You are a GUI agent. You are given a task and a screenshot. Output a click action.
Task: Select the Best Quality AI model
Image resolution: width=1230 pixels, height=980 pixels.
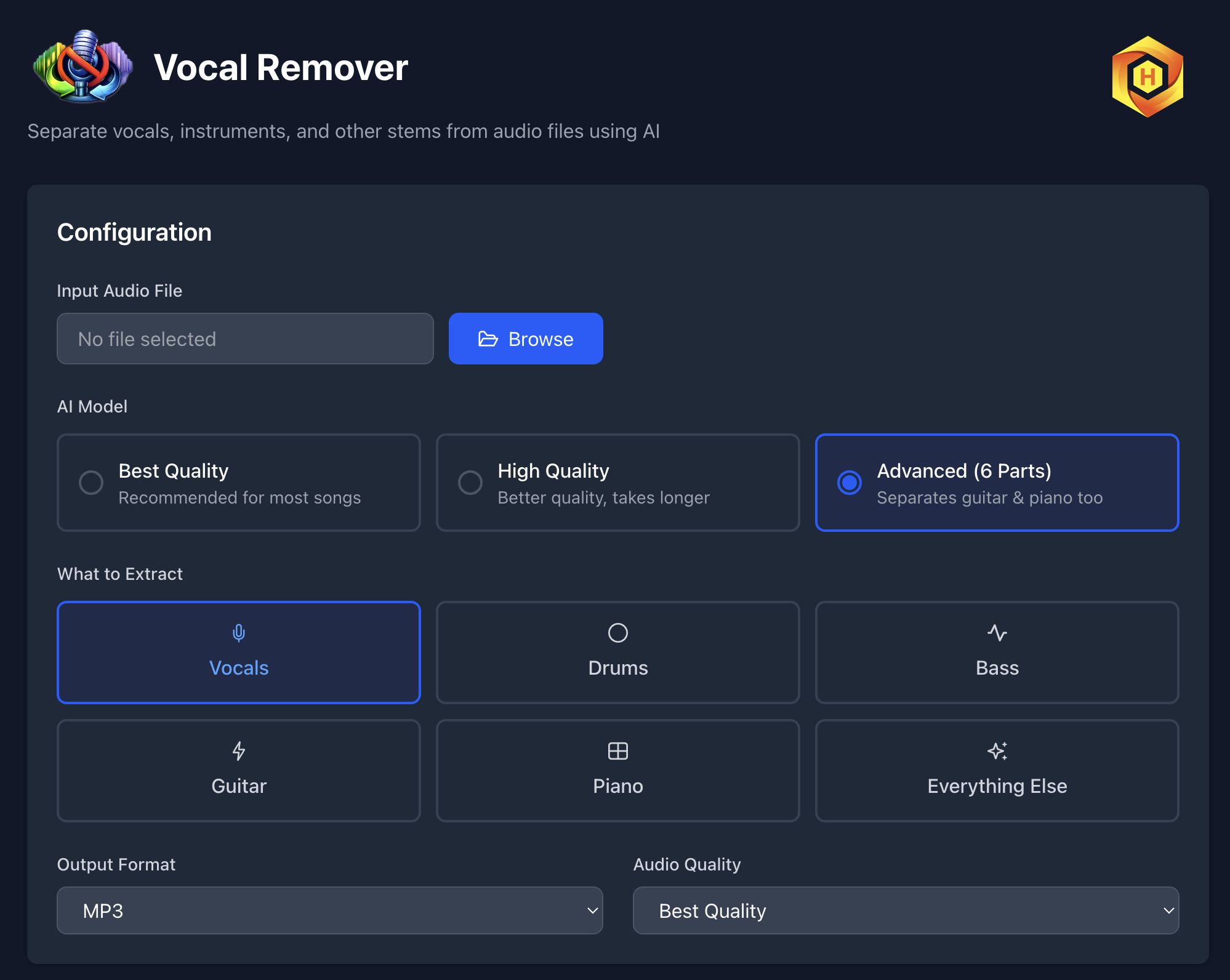[238, 483]
